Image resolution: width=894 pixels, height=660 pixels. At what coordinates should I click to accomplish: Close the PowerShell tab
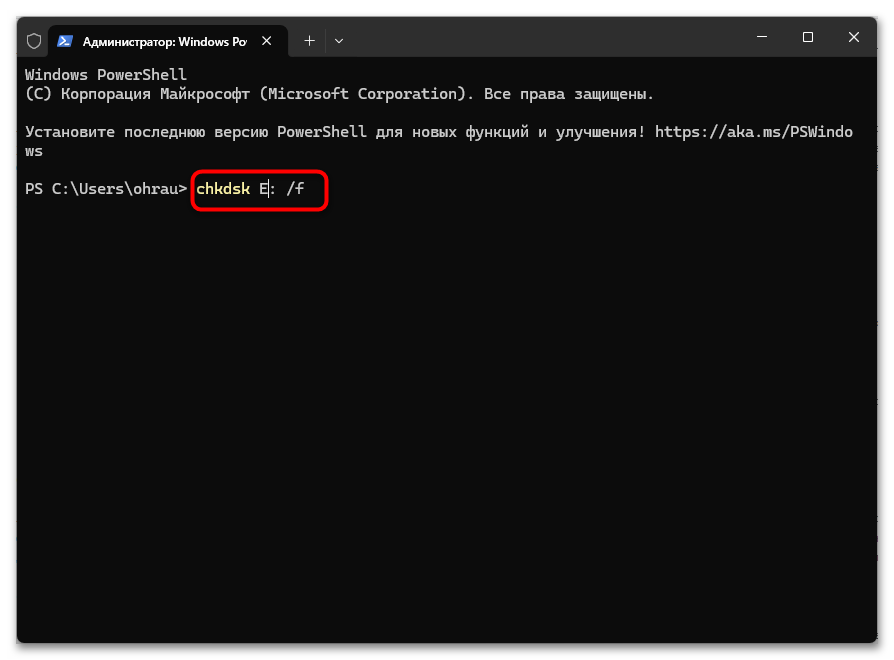[266, 41]
